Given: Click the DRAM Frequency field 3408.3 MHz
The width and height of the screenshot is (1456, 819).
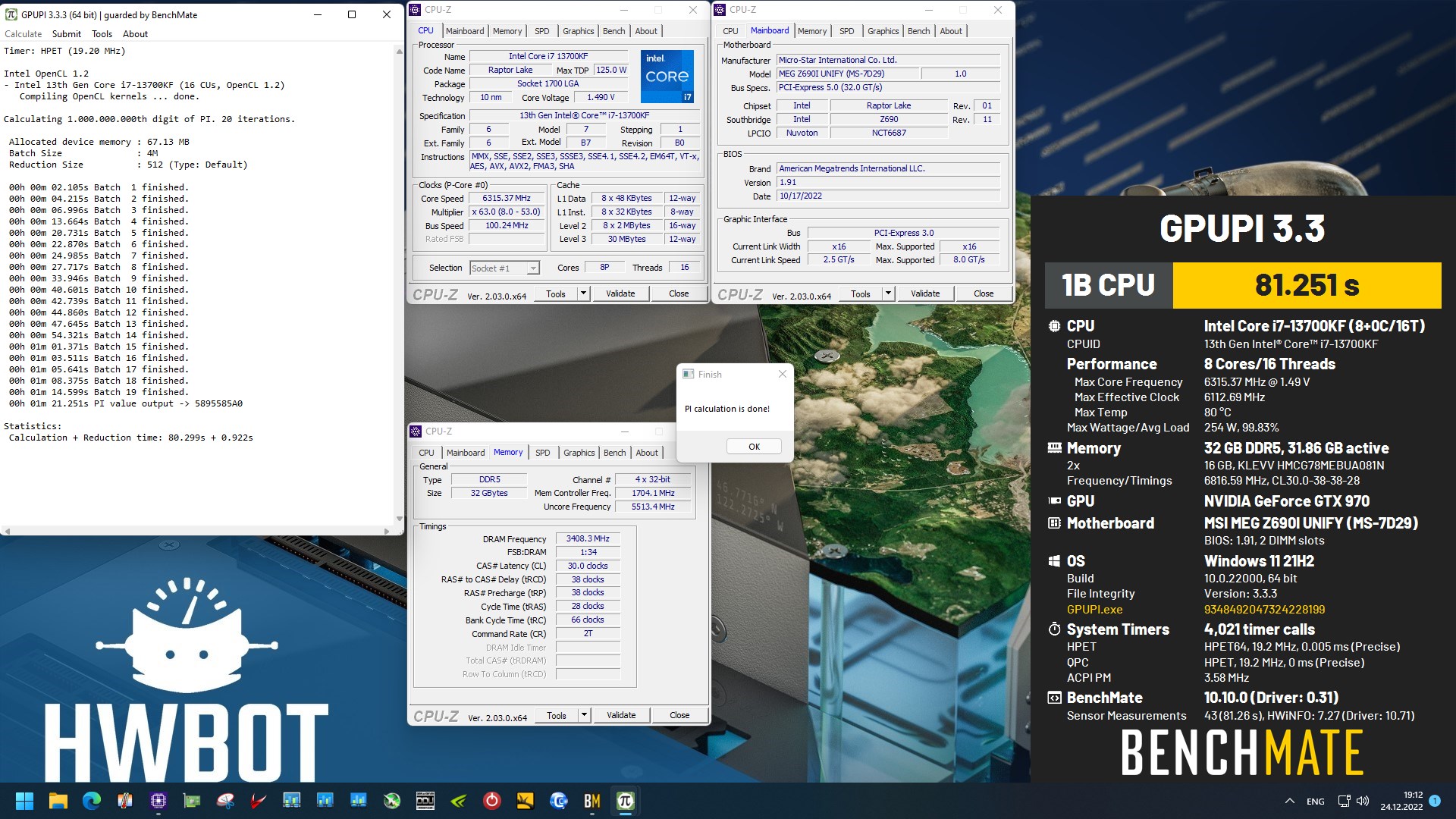Looking at the screenshot, I should 588,538.
